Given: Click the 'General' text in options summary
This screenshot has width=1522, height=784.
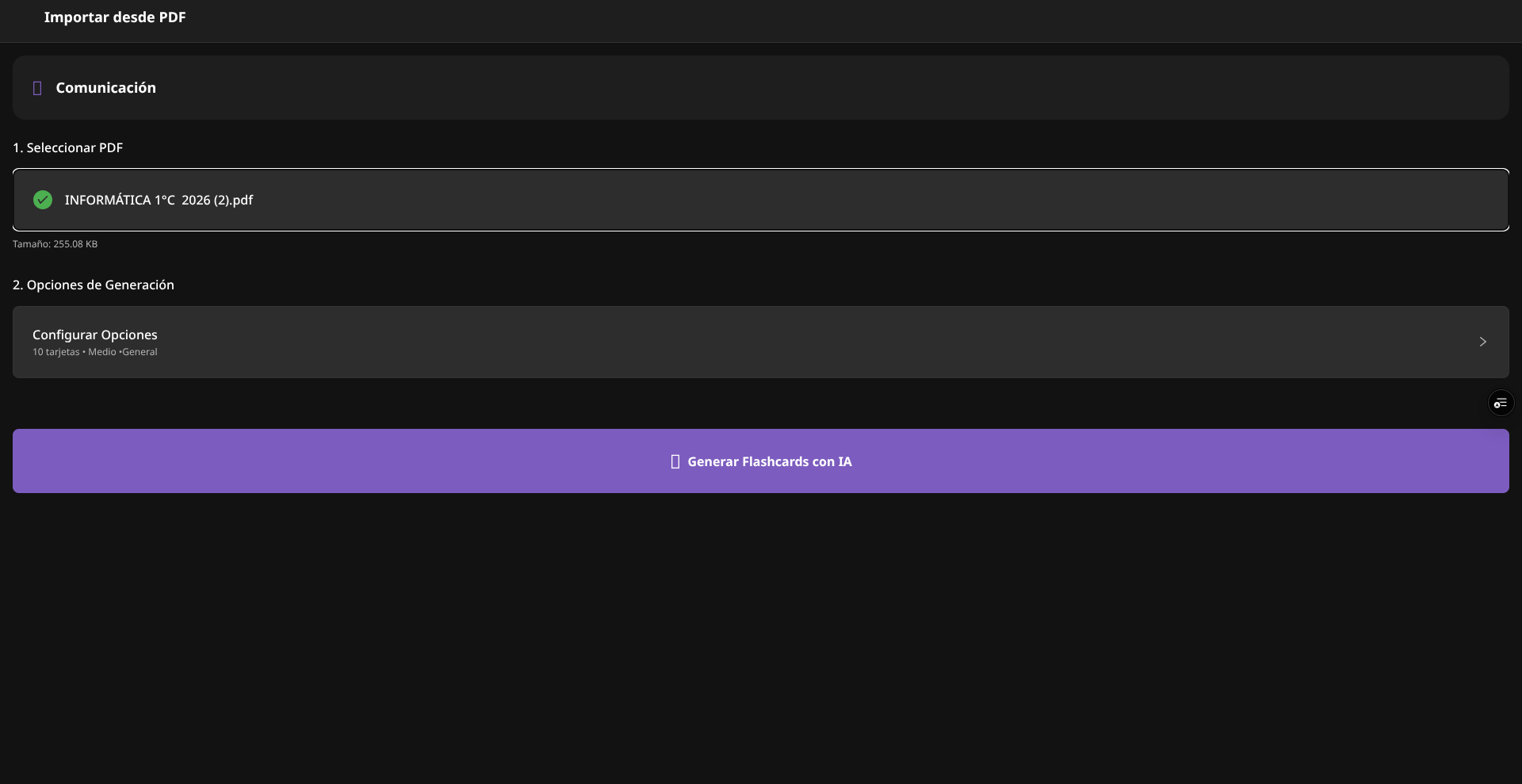Looking at the screenshot, I should click(x=140, y=352).
